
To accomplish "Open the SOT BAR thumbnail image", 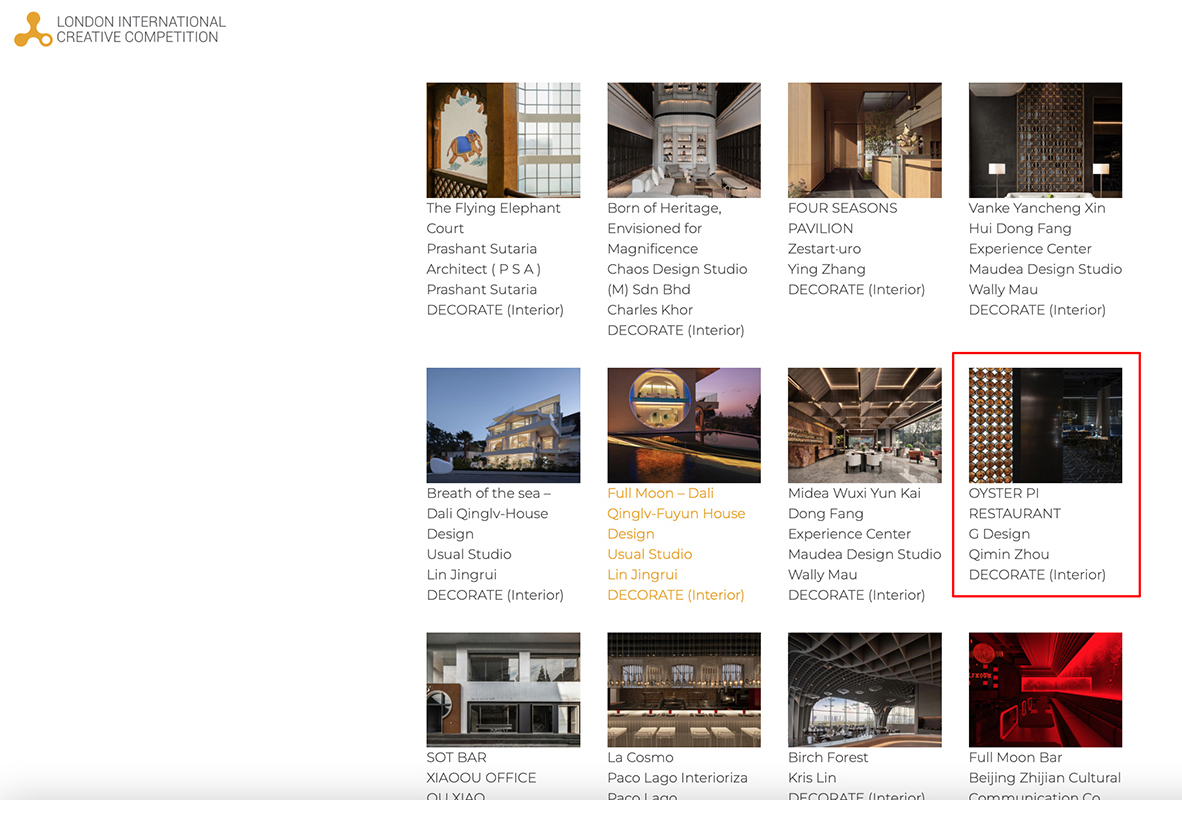I will 503,690.
